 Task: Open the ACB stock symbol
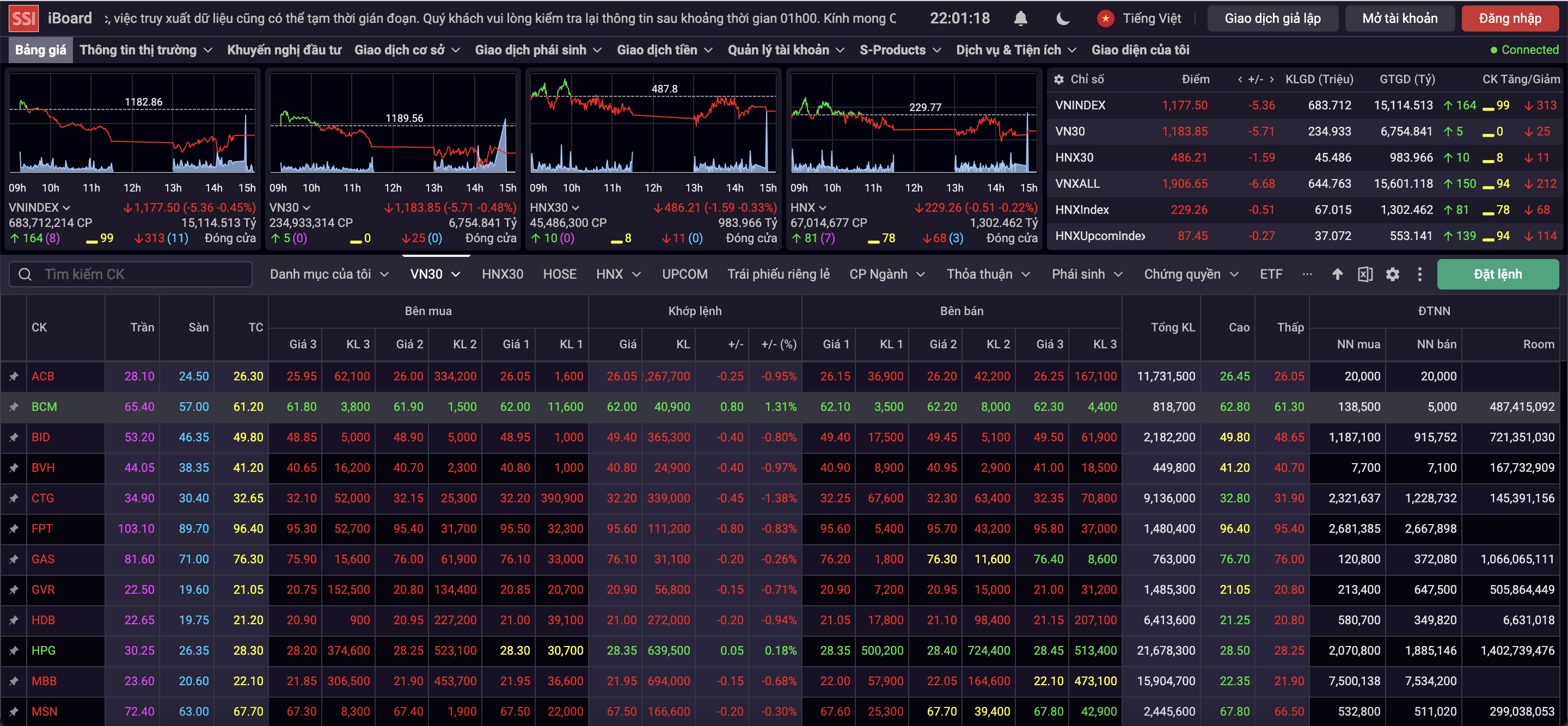pos(43,377)
